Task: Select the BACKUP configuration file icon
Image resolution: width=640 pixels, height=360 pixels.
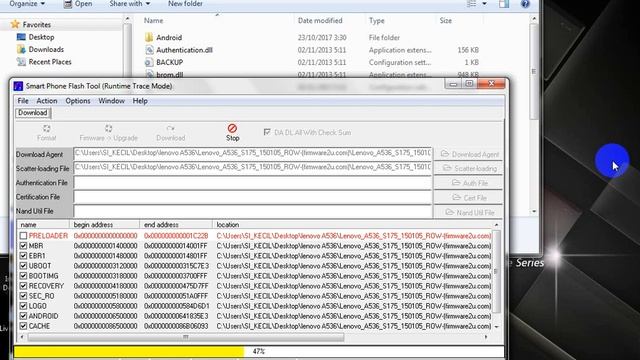Action: pyautogui.click(x=149, y=62)
